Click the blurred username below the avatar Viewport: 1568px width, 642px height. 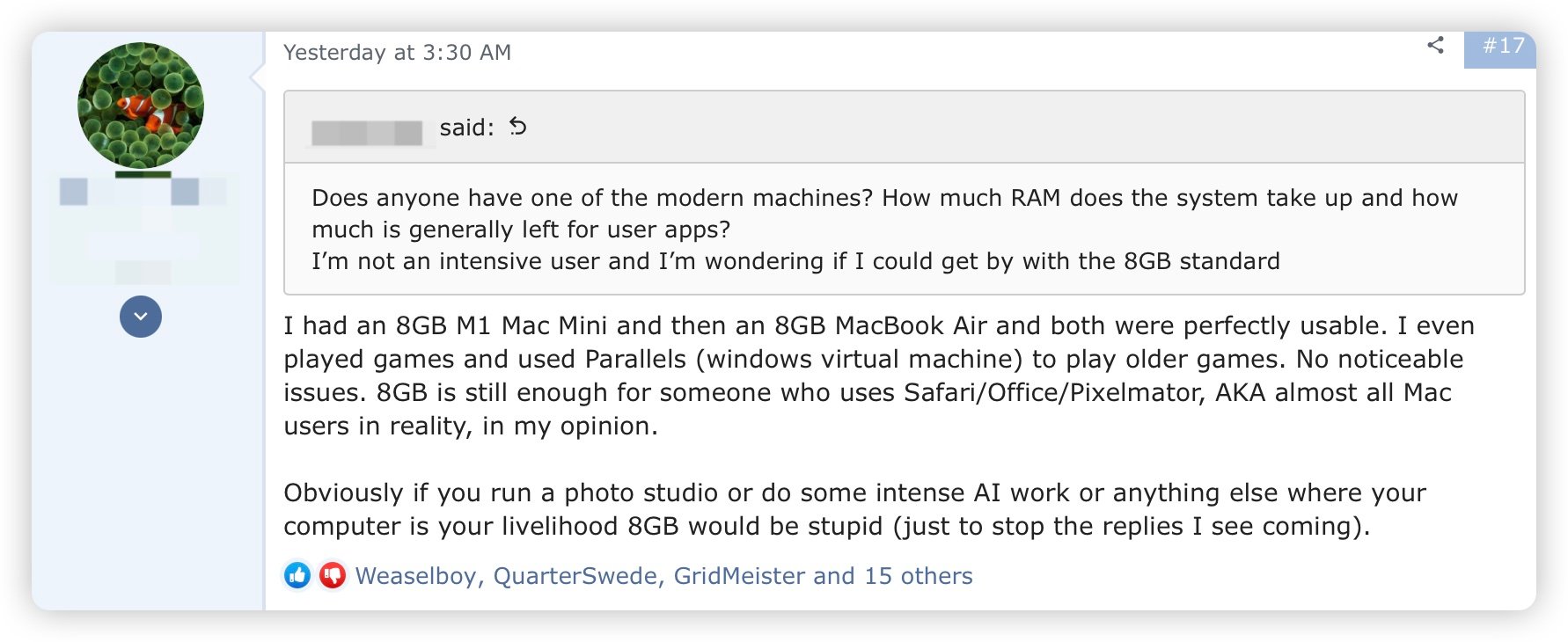point(143,191)
